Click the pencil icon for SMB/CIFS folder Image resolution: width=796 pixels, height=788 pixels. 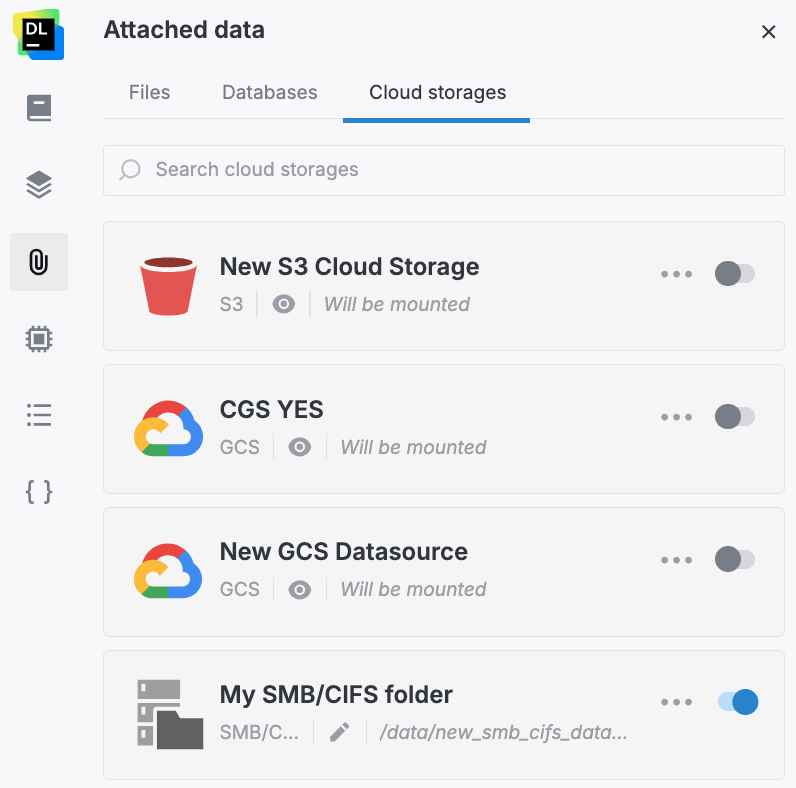(340, 732)
